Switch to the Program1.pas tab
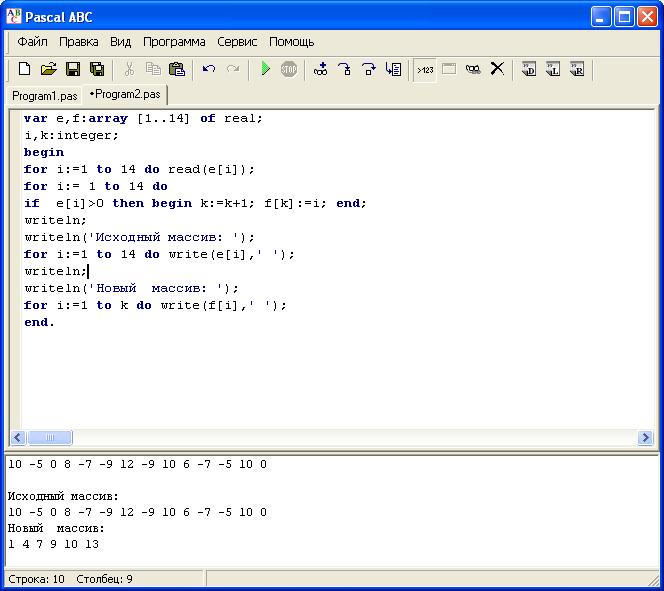This screenshot has width=664, height=591. tap(44, 96)
